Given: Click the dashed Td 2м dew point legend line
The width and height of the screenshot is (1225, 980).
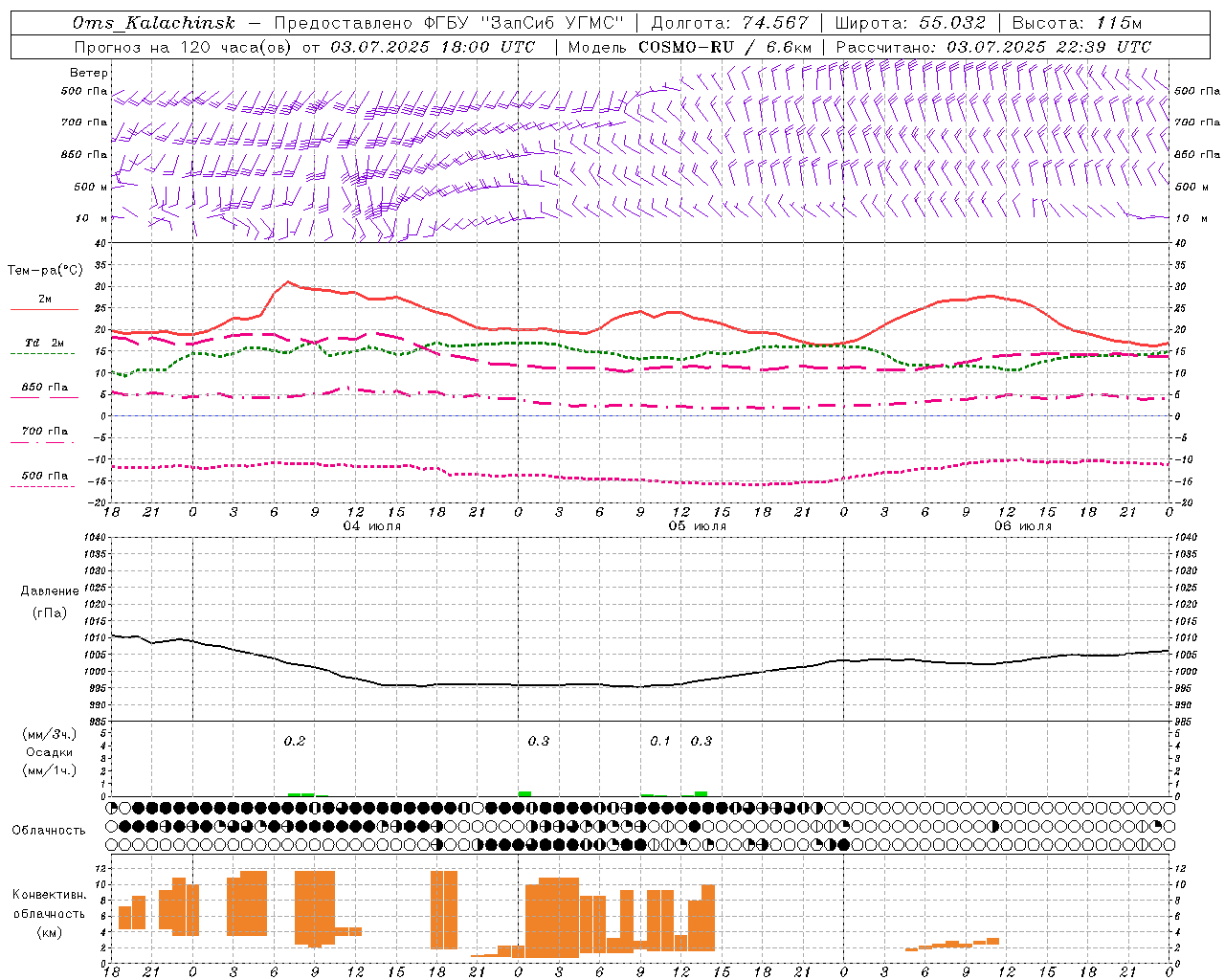Looking at the screenshot, I should pos(44,354).
